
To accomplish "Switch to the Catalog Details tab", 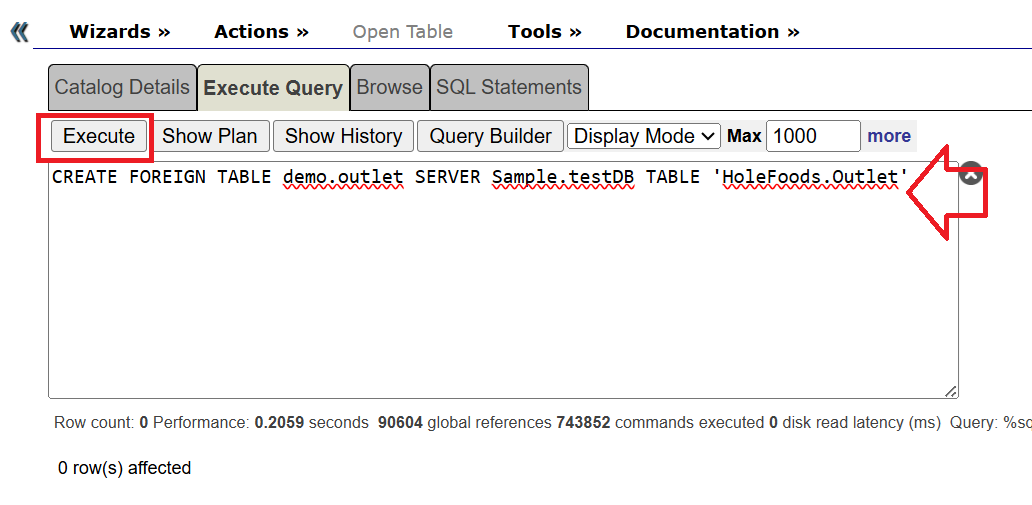I will pyautogui.click(x=122, y=88).
